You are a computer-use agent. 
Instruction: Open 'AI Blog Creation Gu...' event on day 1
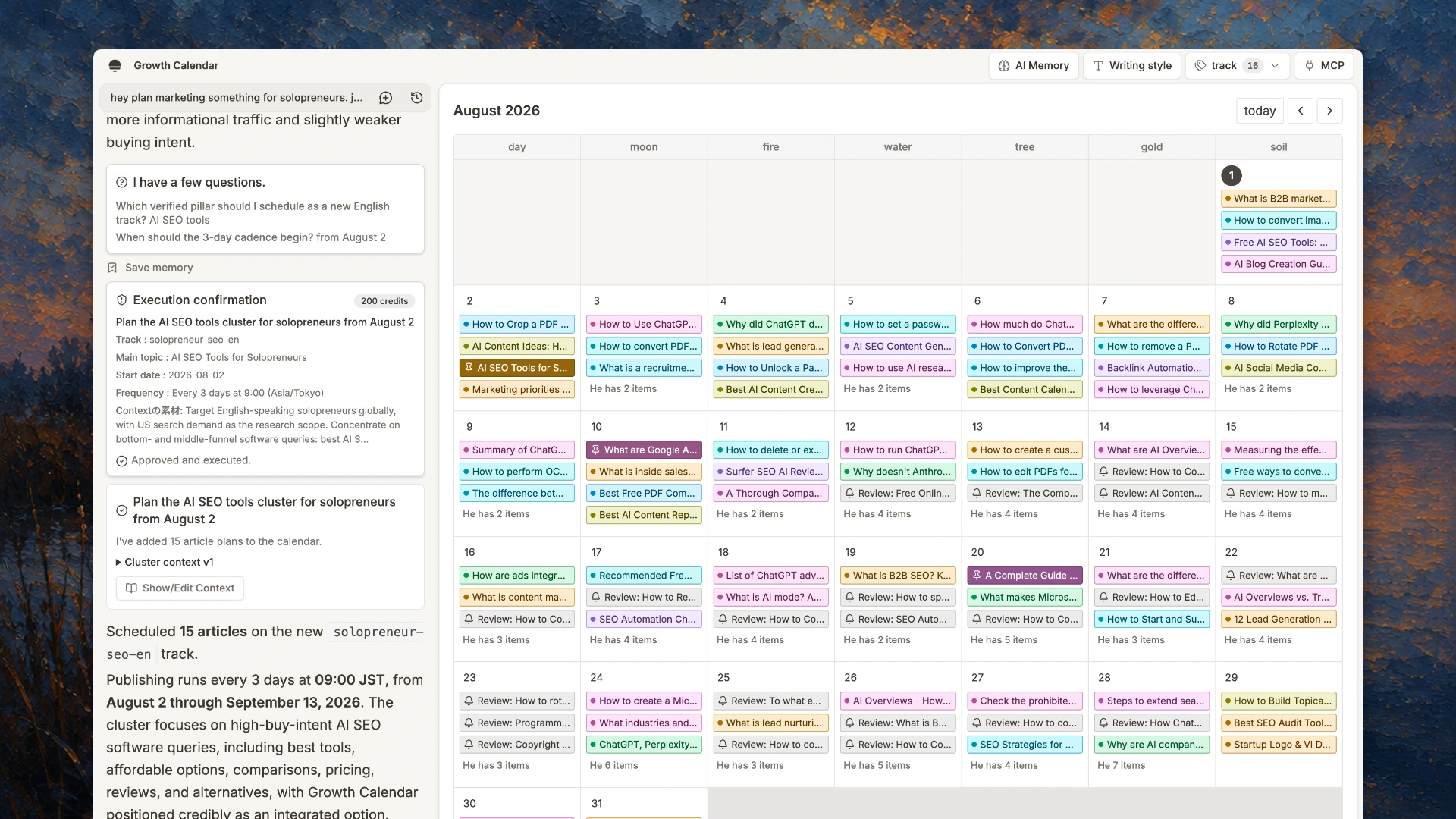click(x=1279, y=265)
